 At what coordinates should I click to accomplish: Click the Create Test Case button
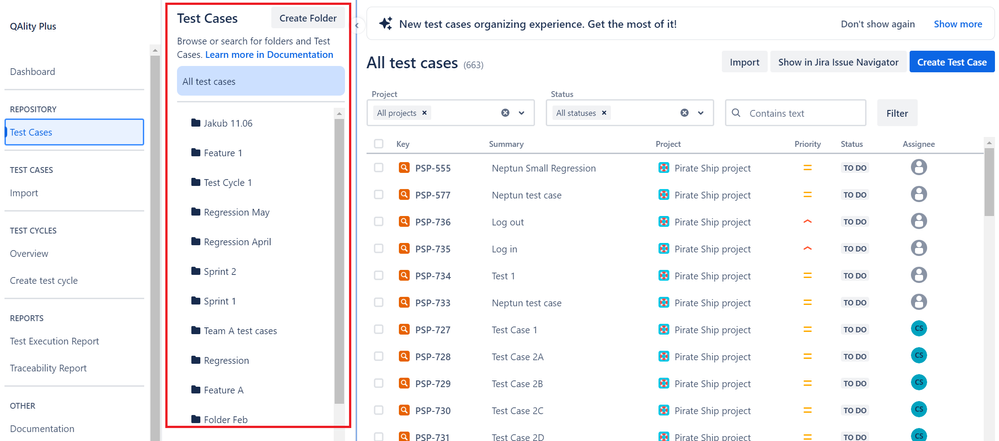(x=952, y=62)
